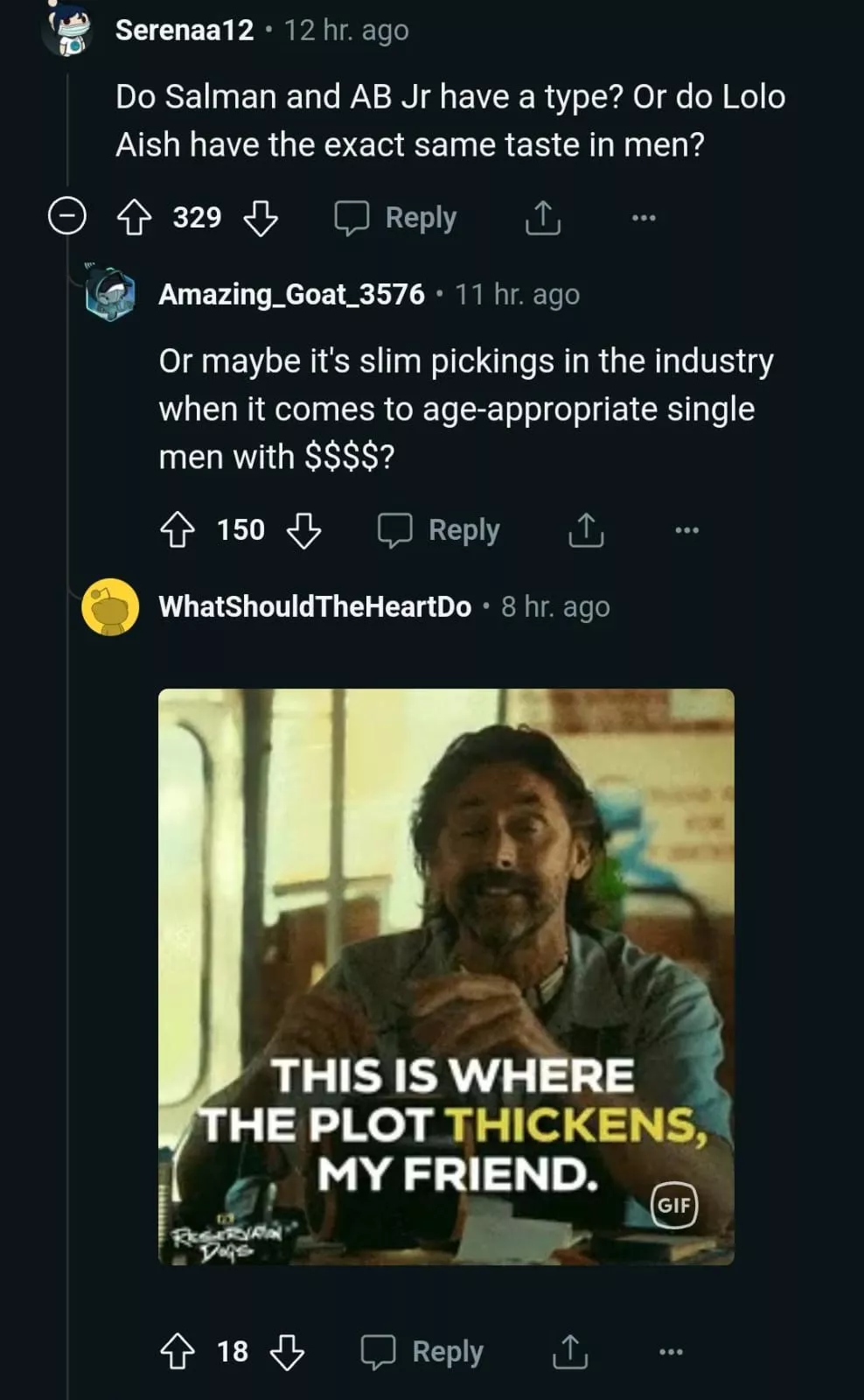Image resolution: width=864 pixels, height=1400 pixels.
Task: Upvote Serenaa12's comment with 329 votes
Action: pos(134,217)
